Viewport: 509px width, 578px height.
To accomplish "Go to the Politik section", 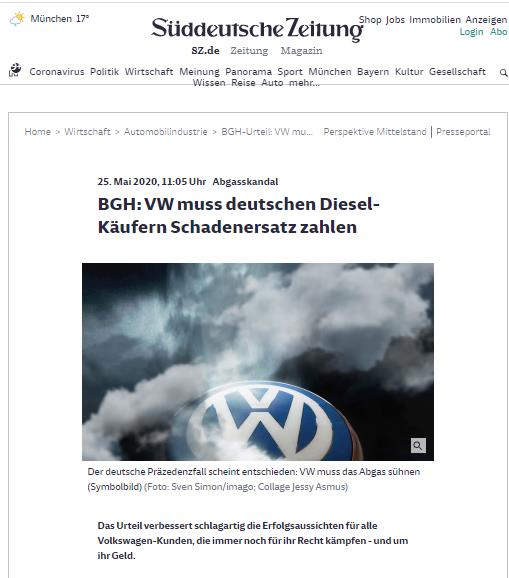I will click(104, 72).
